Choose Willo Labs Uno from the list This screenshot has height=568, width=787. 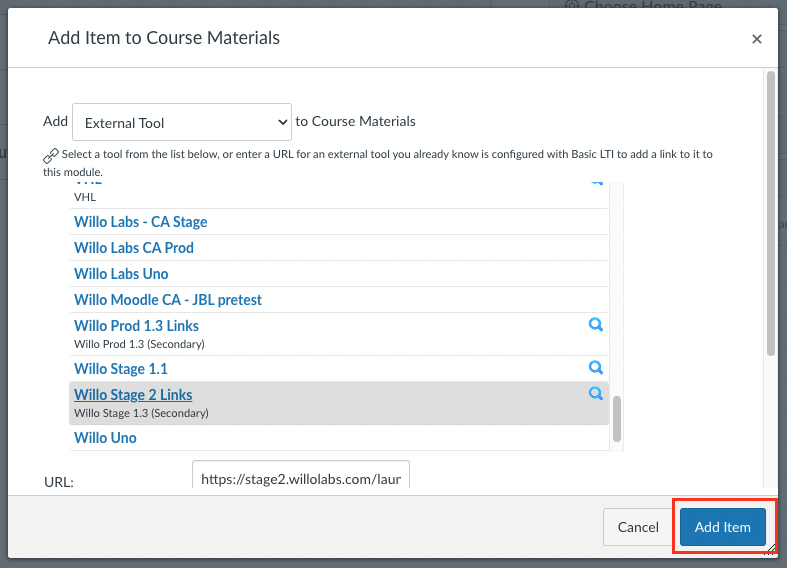tap(121, 274)
